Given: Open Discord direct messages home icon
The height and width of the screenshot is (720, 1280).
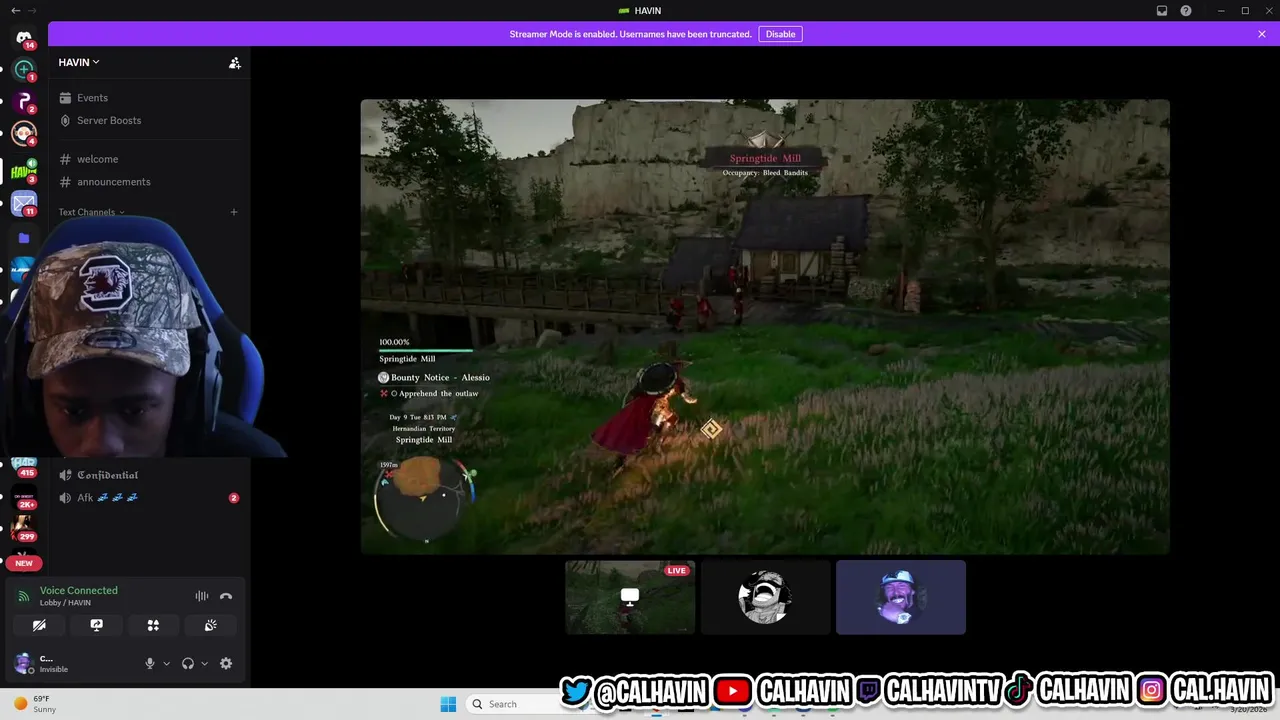Looking at the screenshot, I should point(24,38).
